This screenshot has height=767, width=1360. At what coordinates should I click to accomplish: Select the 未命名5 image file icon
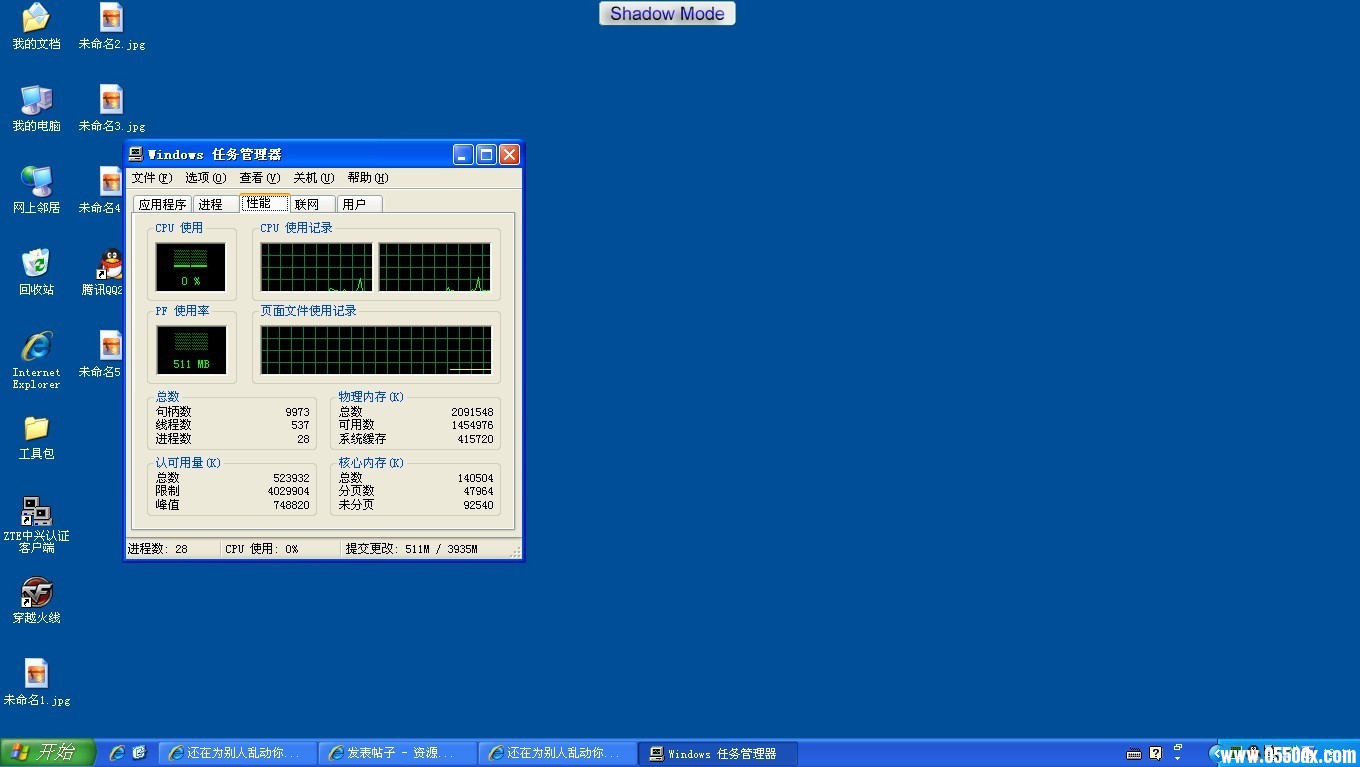[x=110, y=346]
